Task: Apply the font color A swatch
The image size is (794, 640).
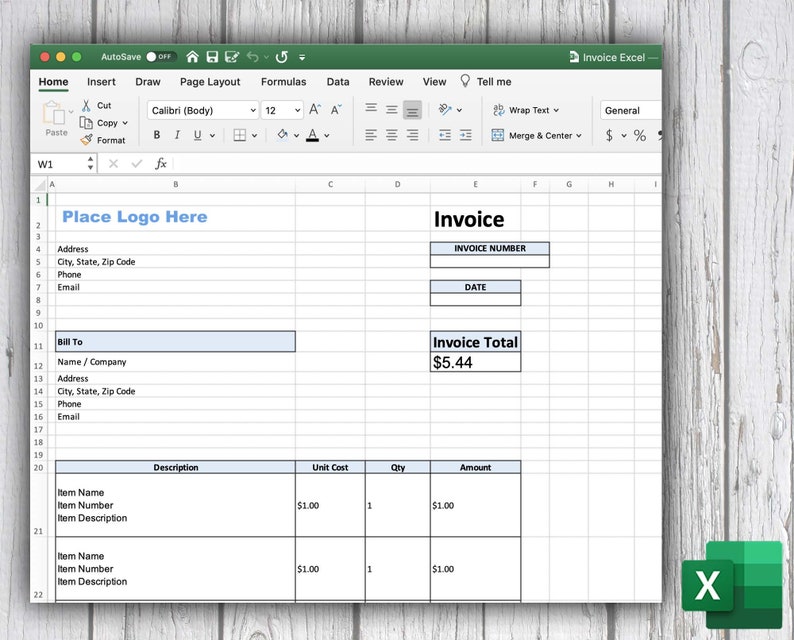Action: (313, 135)
